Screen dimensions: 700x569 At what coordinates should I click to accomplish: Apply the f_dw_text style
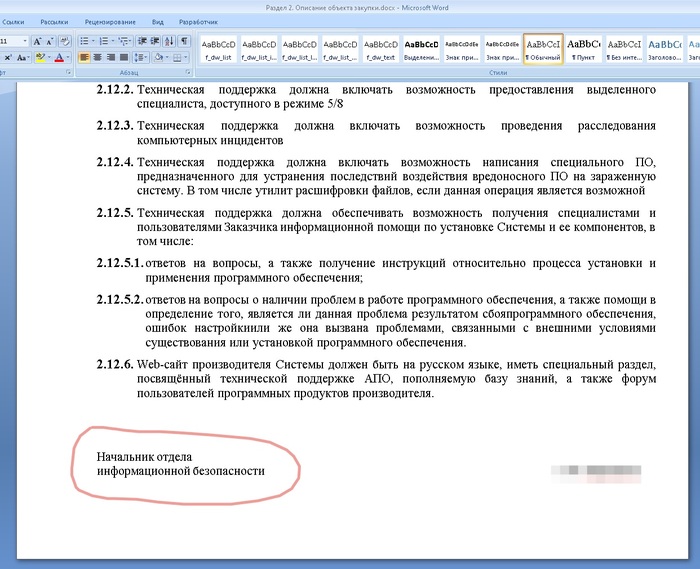pyautogui.click(x=380, y=49)
